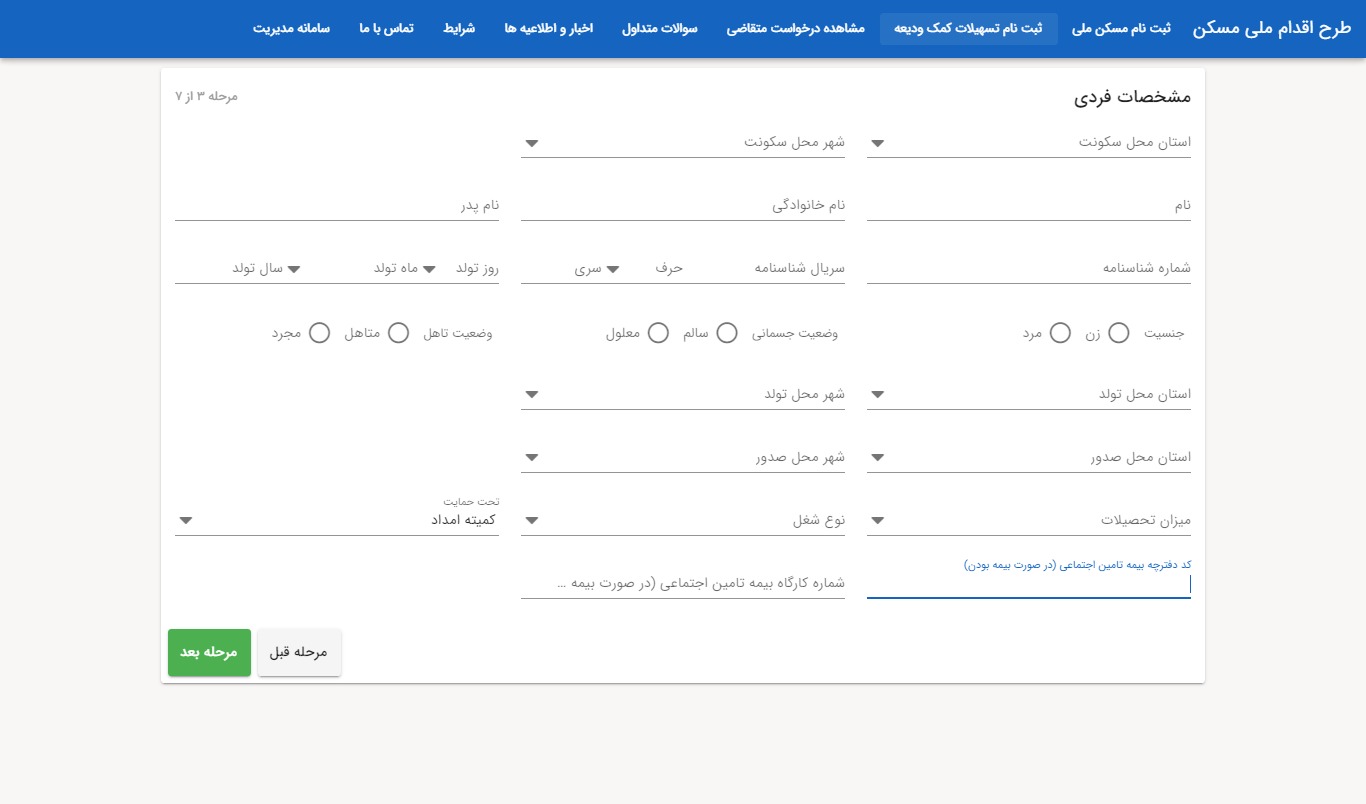Open the روز تولد dropdown

click(x=461, y=269)
